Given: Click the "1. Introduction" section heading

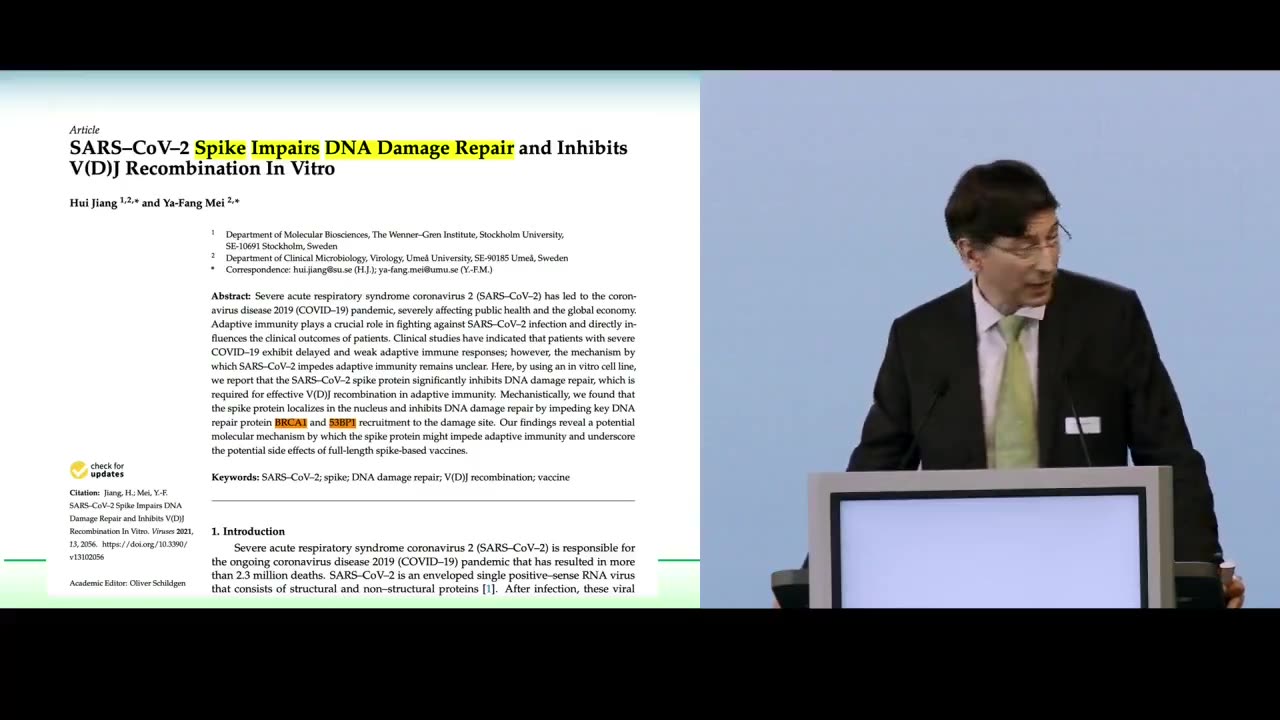Looking at the screenshot, I should pos(248,531).
